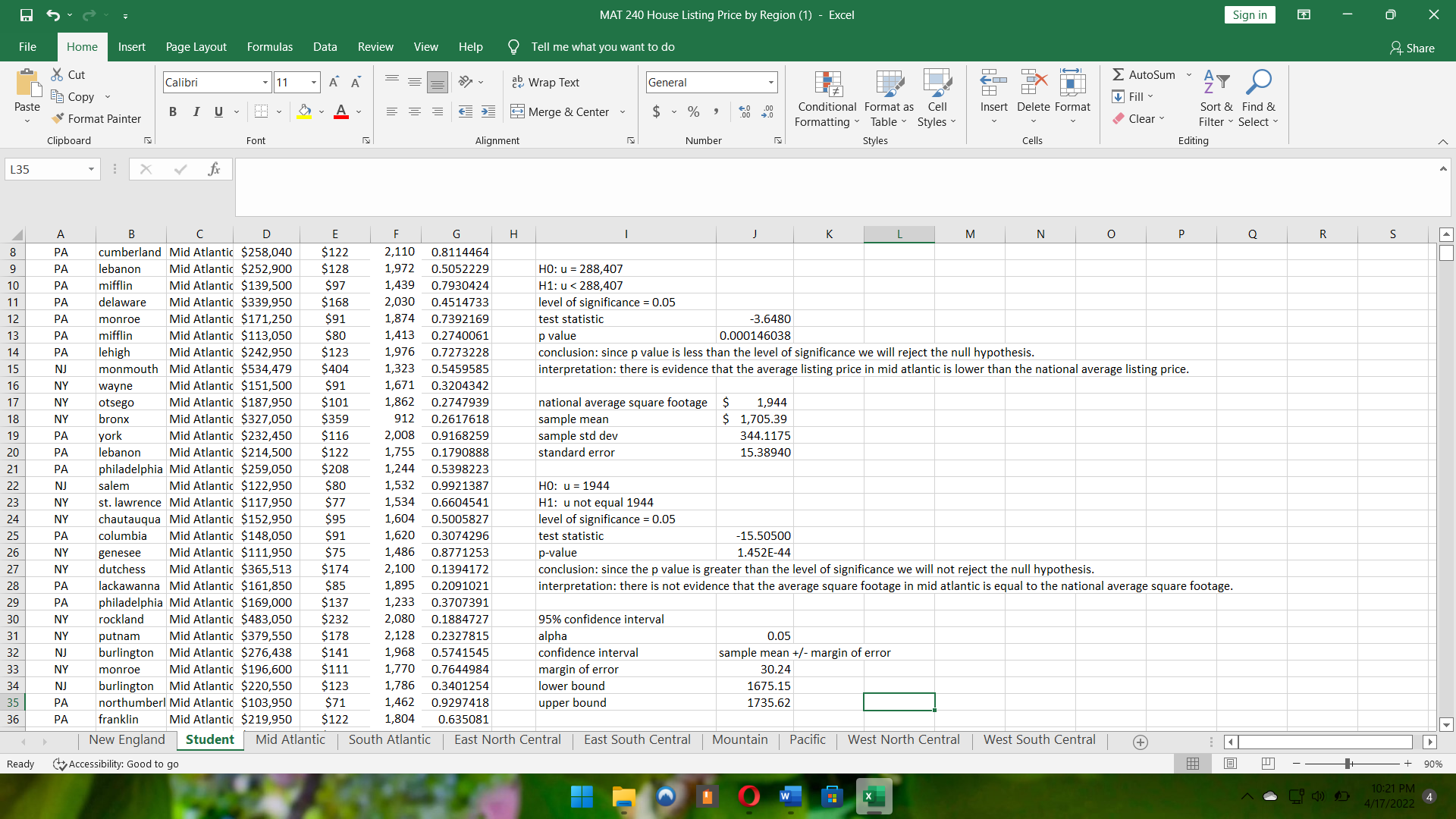
Task: Expand the General number format dropdown
Action: [x=771, y=82]
